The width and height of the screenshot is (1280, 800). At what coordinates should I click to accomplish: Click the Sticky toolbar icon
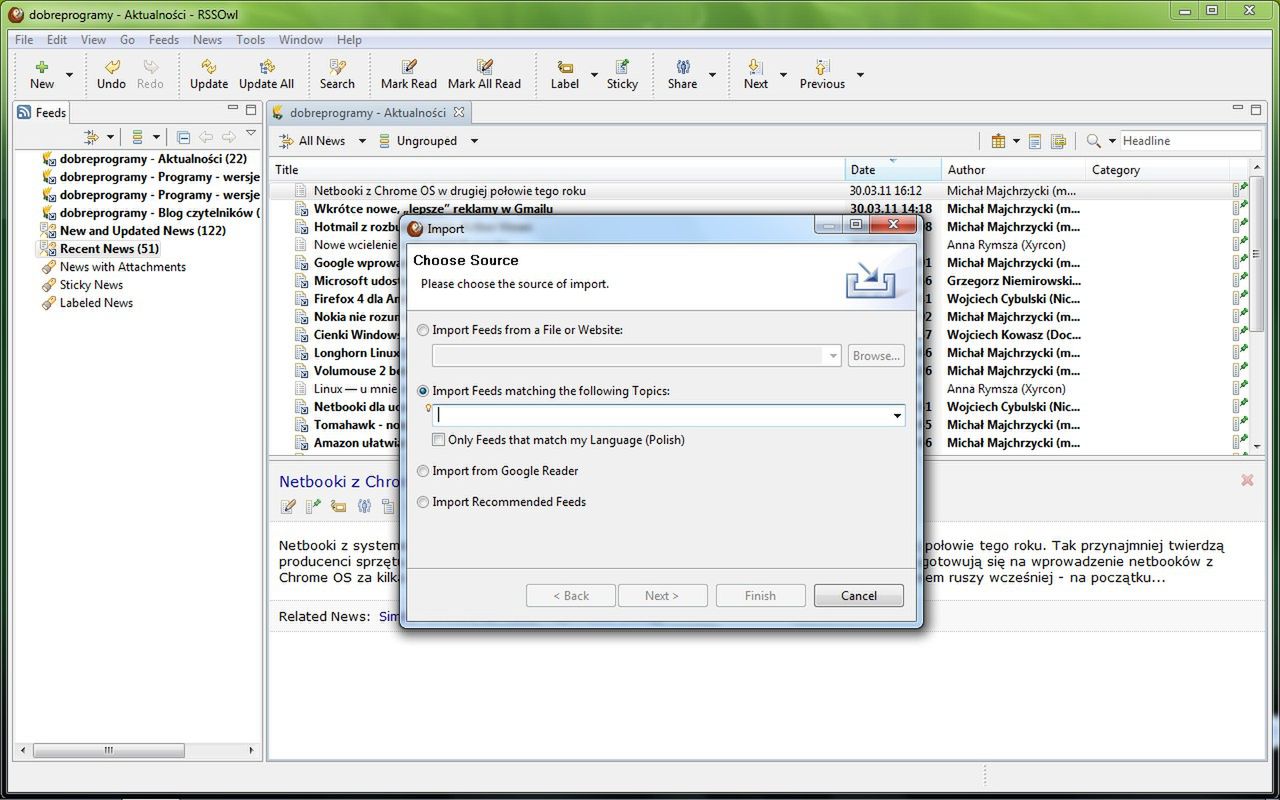tap(622, 67)
